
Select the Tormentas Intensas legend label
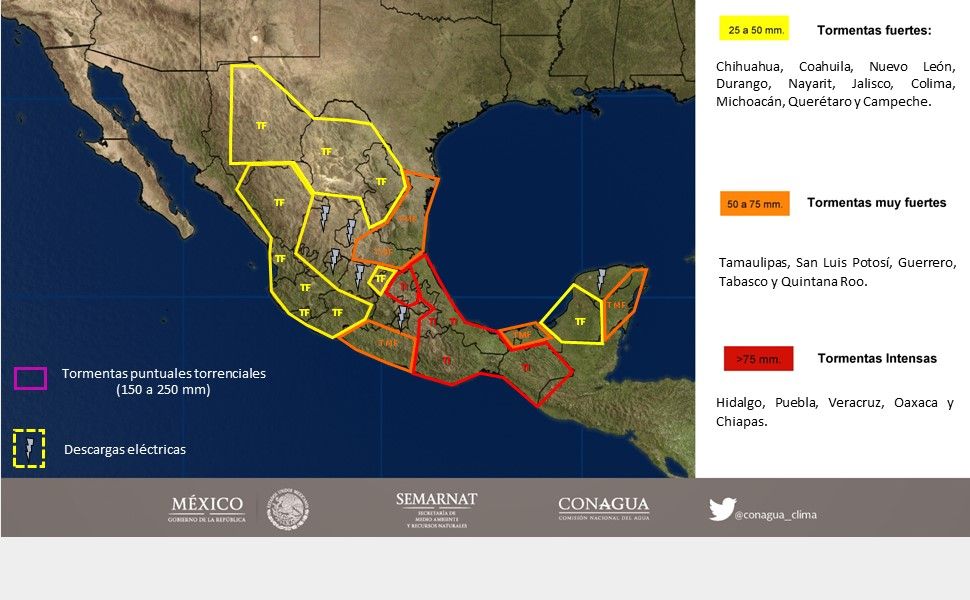click(877, 358)
